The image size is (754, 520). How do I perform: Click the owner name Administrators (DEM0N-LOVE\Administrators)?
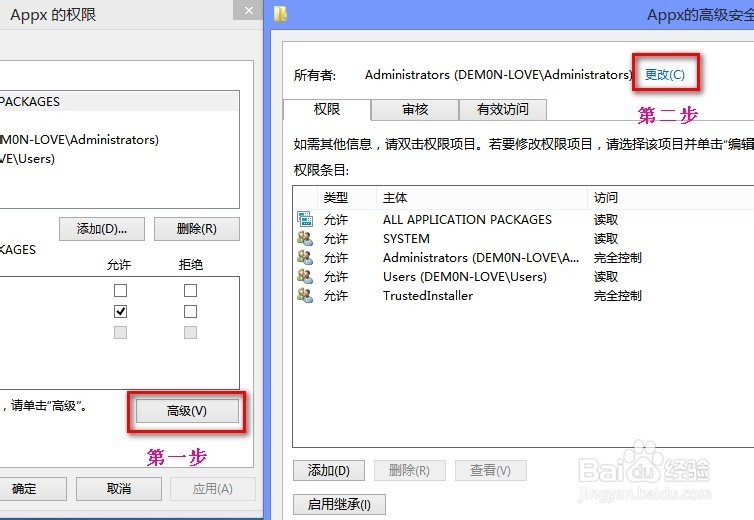[499, 75]
